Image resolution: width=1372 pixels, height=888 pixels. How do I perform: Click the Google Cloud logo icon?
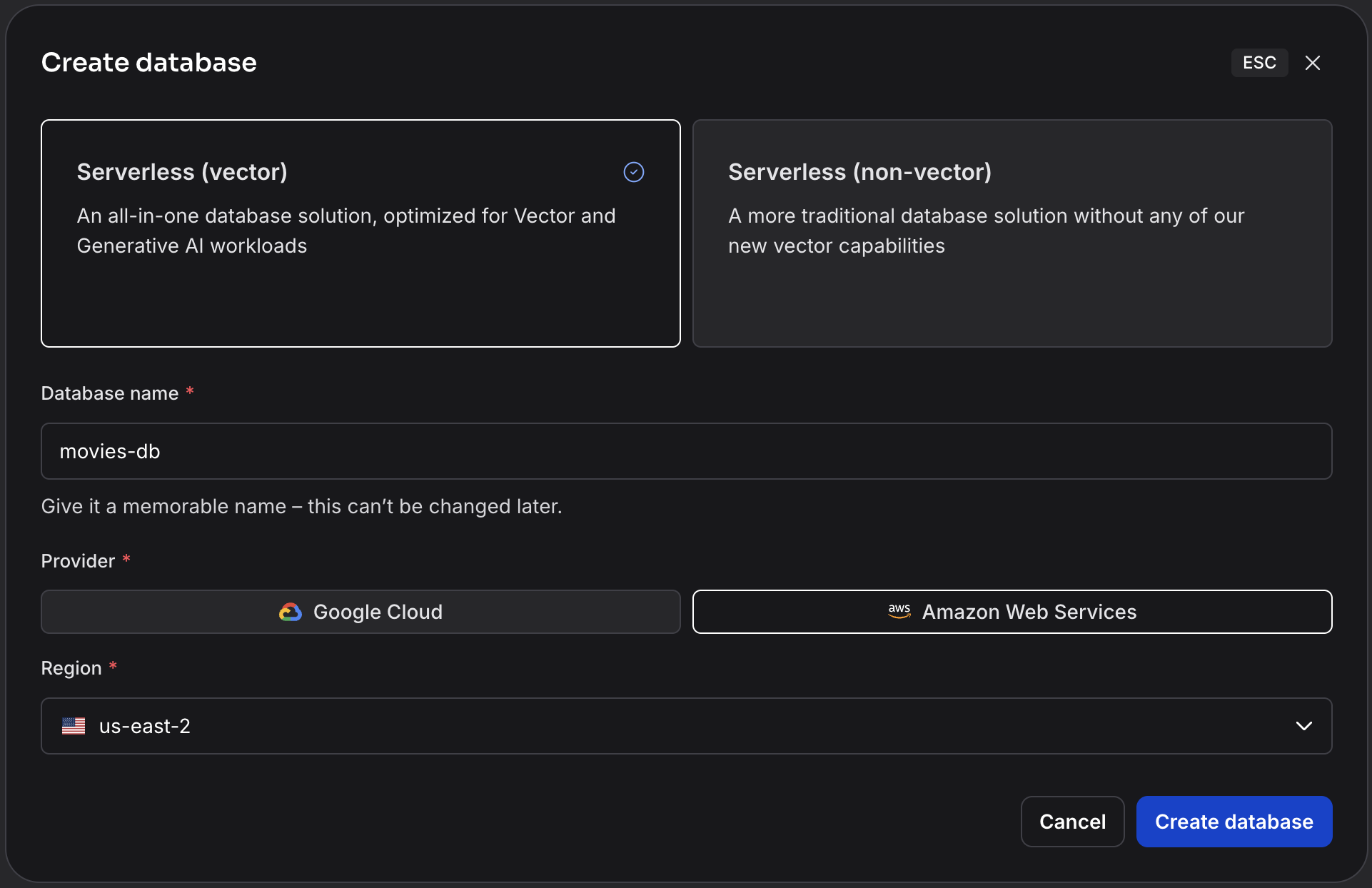290,612
